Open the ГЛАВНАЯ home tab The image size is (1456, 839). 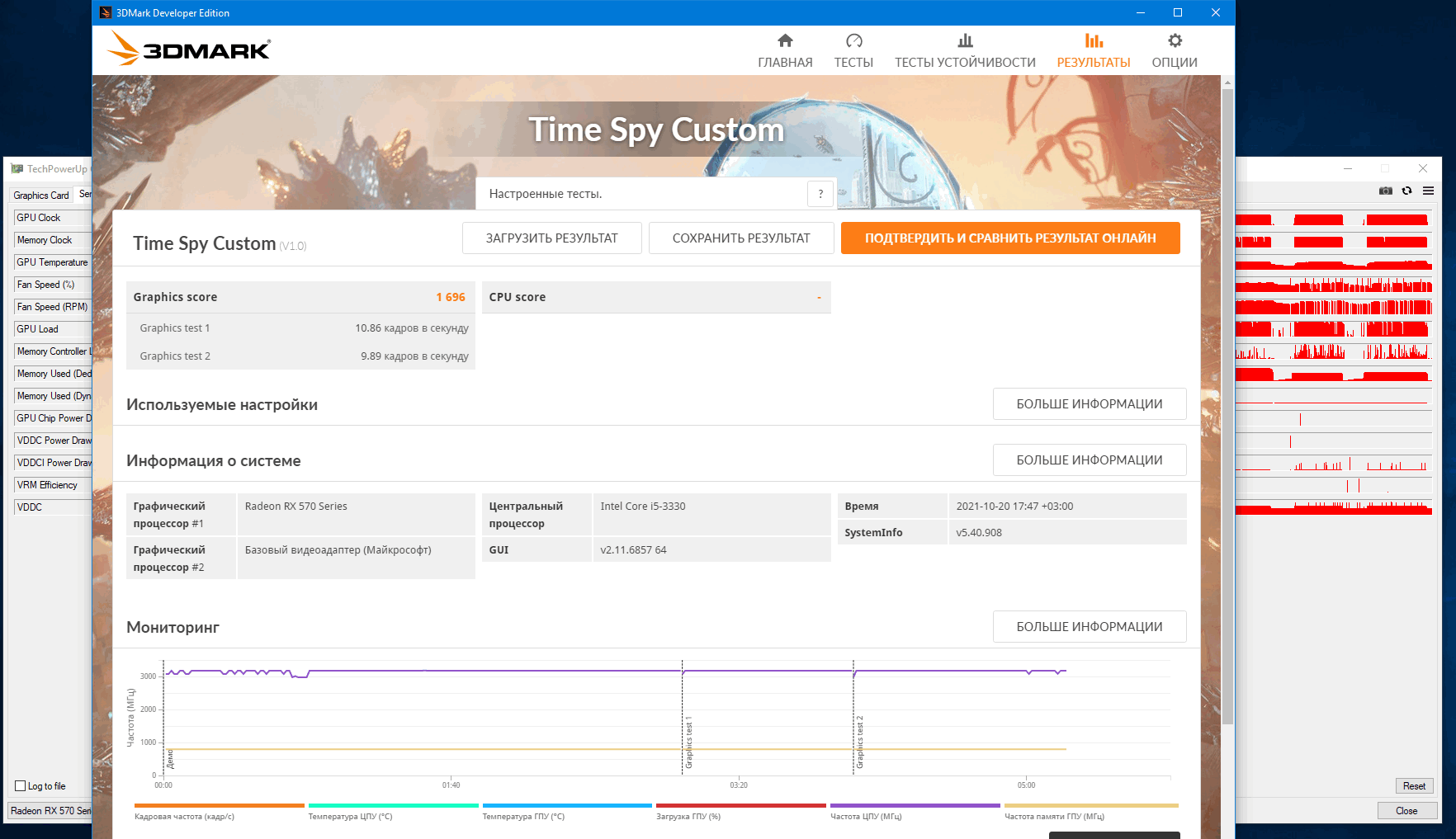(785, 51)
